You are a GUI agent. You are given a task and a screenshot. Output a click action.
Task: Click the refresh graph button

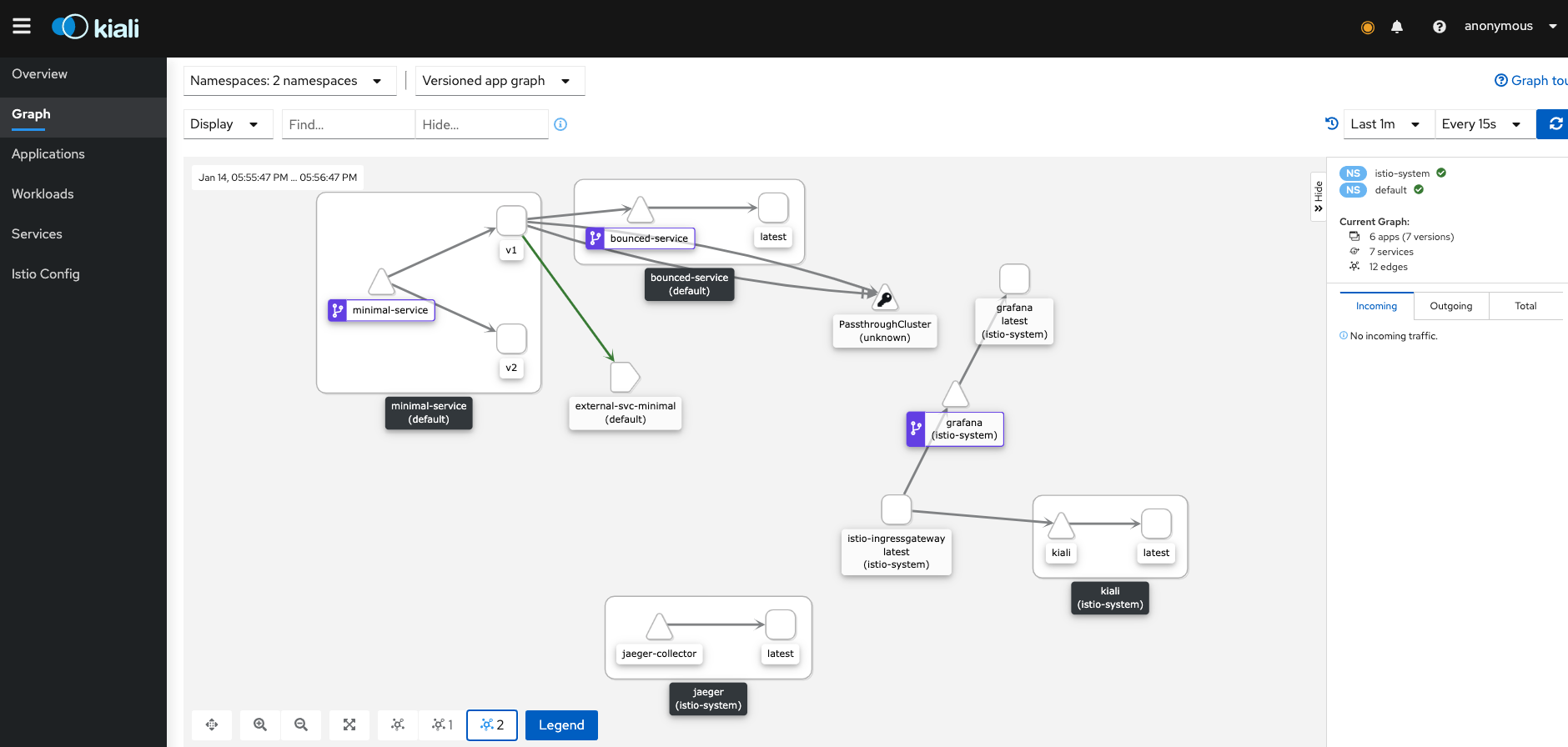[1553, 124]
